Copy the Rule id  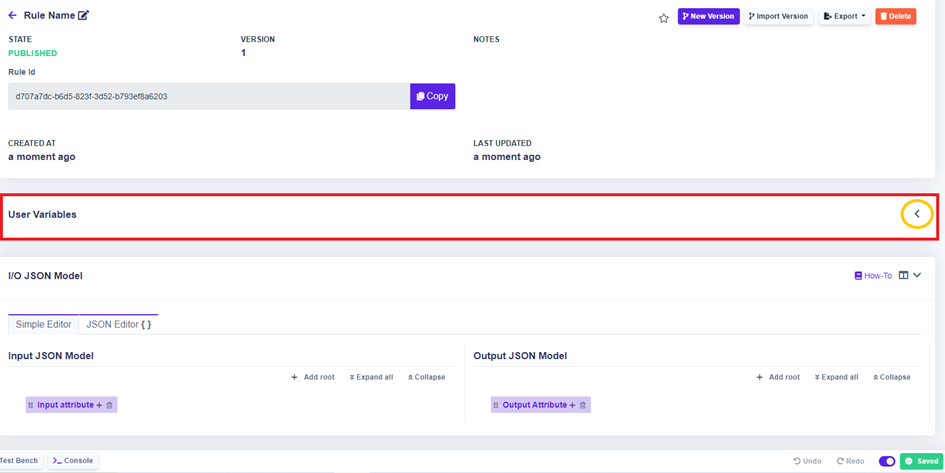(x=432, y=96)
